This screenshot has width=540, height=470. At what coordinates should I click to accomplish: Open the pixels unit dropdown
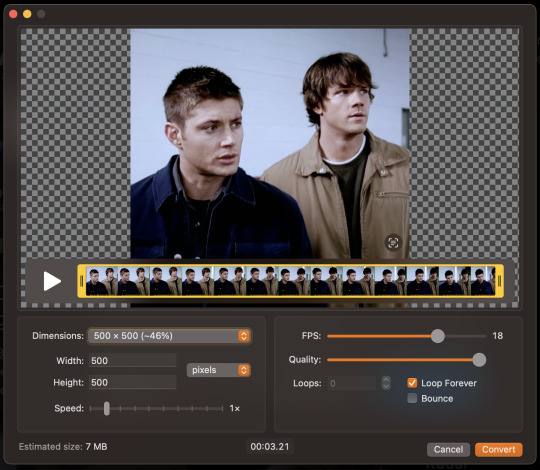[218, 370]
